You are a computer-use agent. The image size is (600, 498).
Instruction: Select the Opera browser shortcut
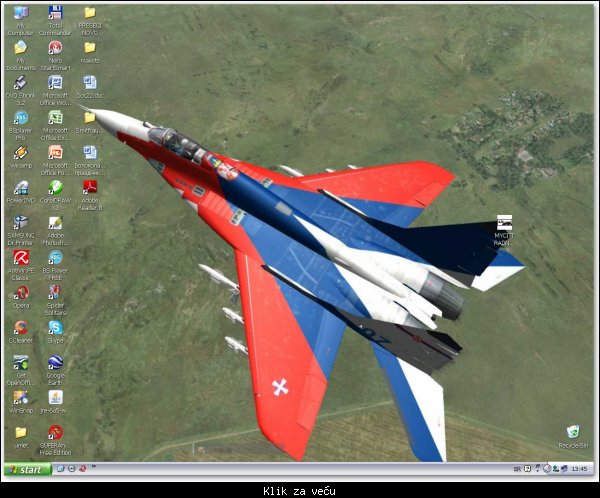point(21,297)
